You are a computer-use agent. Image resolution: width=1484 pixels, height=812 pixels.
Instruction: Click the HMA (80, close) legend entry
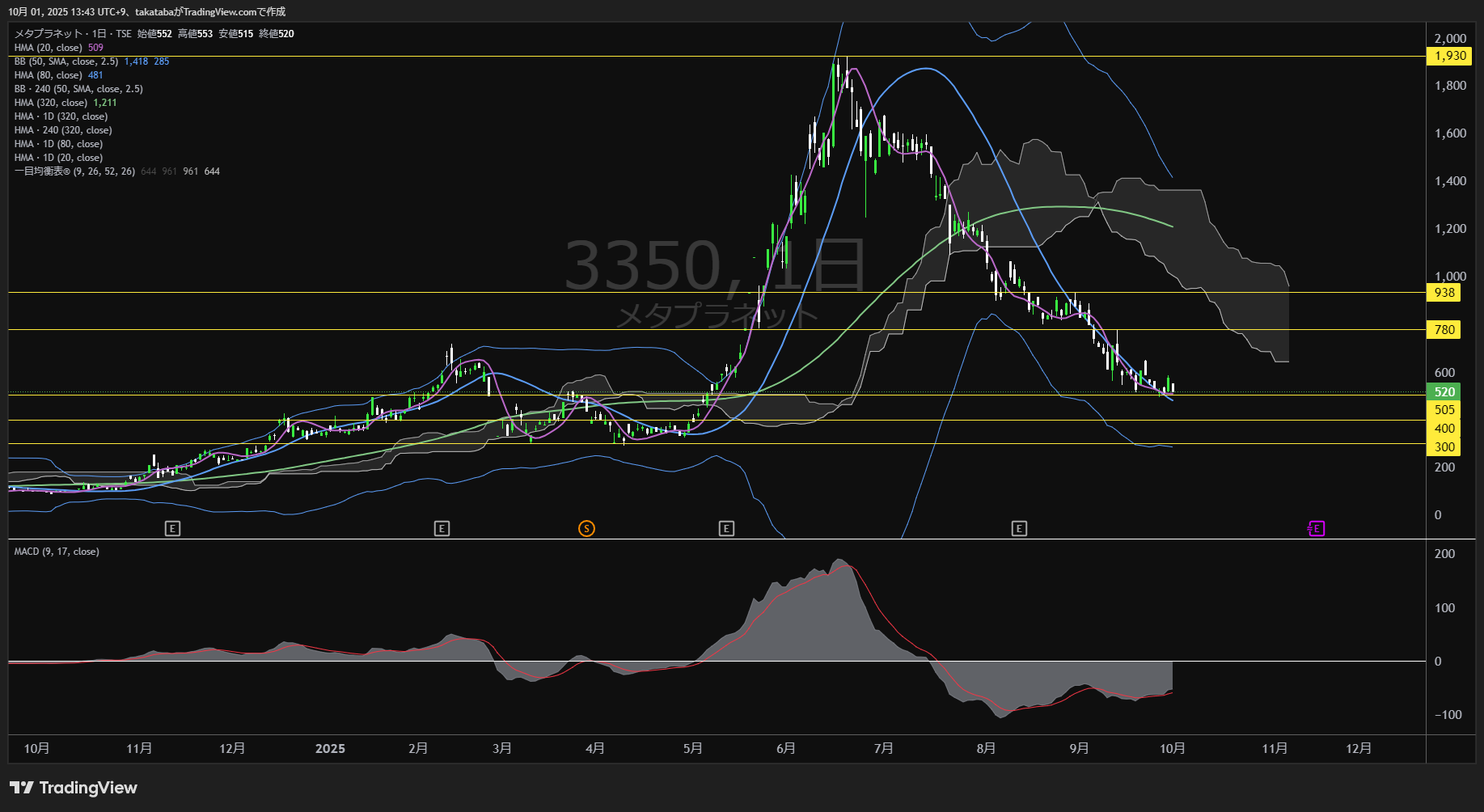point(49,75)
